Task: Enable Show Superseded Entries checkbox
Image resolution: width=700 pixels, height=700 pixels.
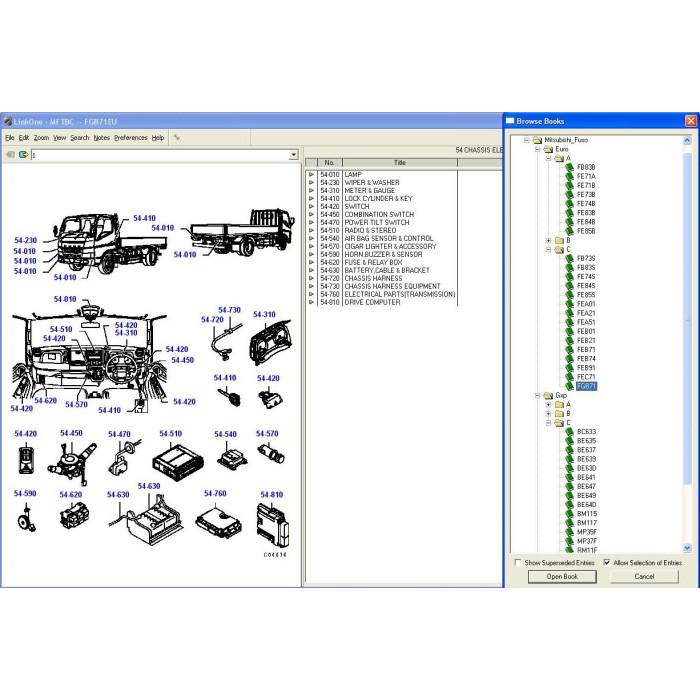Action: pos(518,562)
